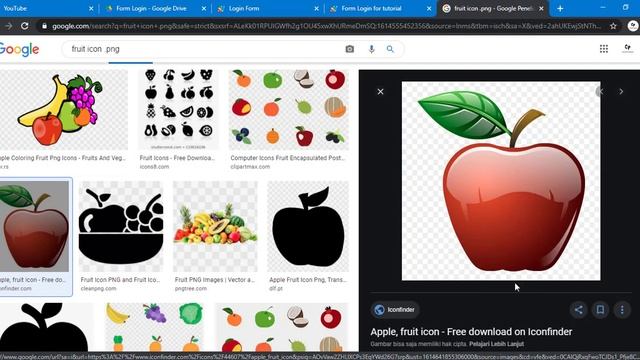640x360 pixels.
Task: Click the pngtree.com source text
Action: [x=191, y=289]
